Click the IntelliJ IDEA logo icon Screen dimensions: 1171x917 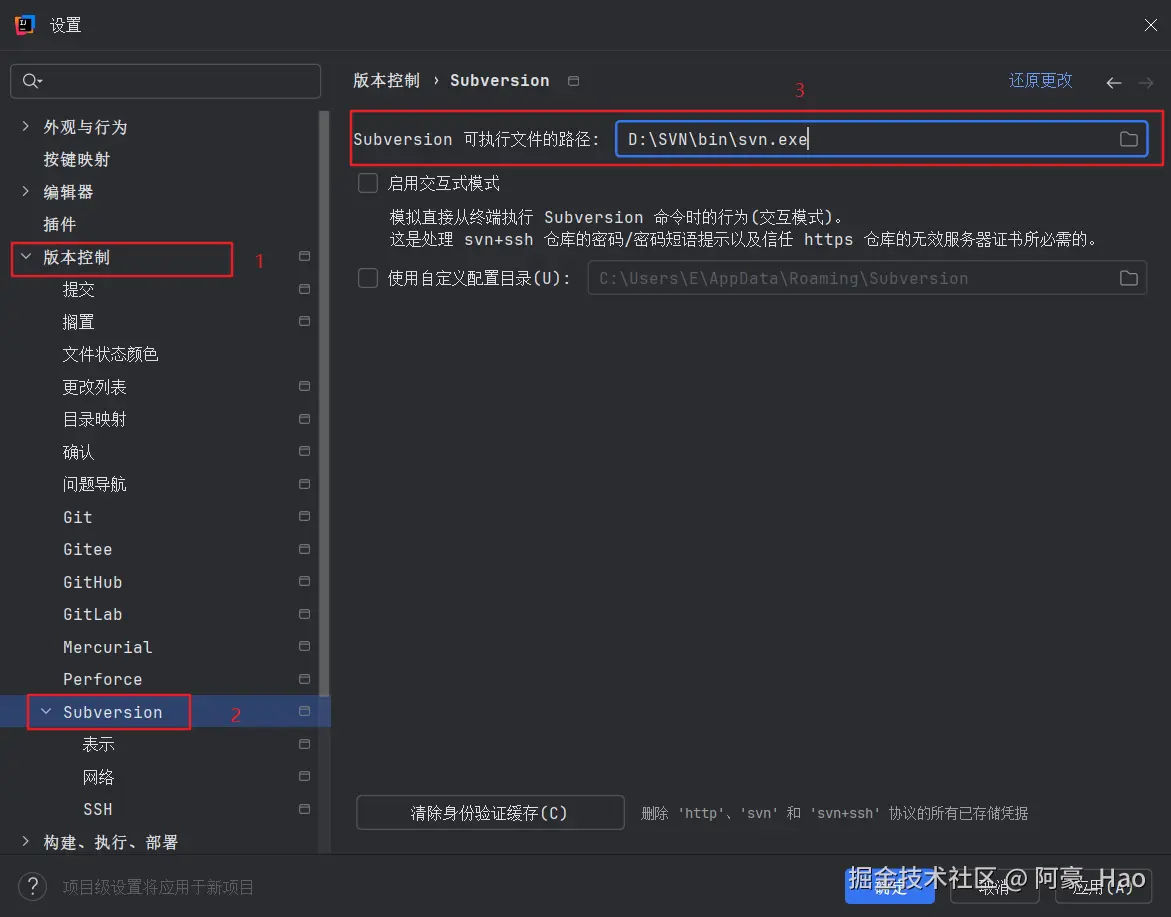tap(25, 25)
